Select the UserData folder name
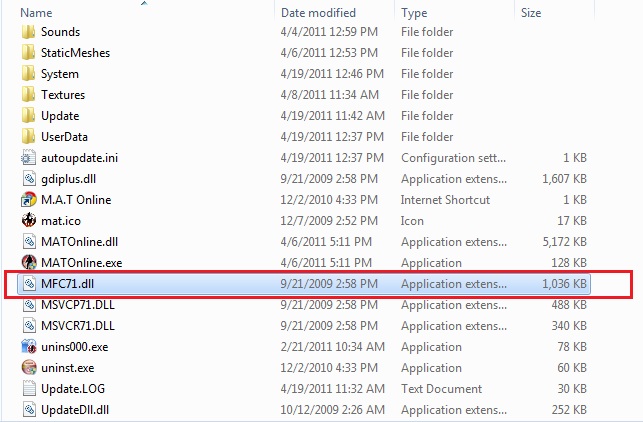The height and width of the screenshot is (422, 643). pos(64,137)
